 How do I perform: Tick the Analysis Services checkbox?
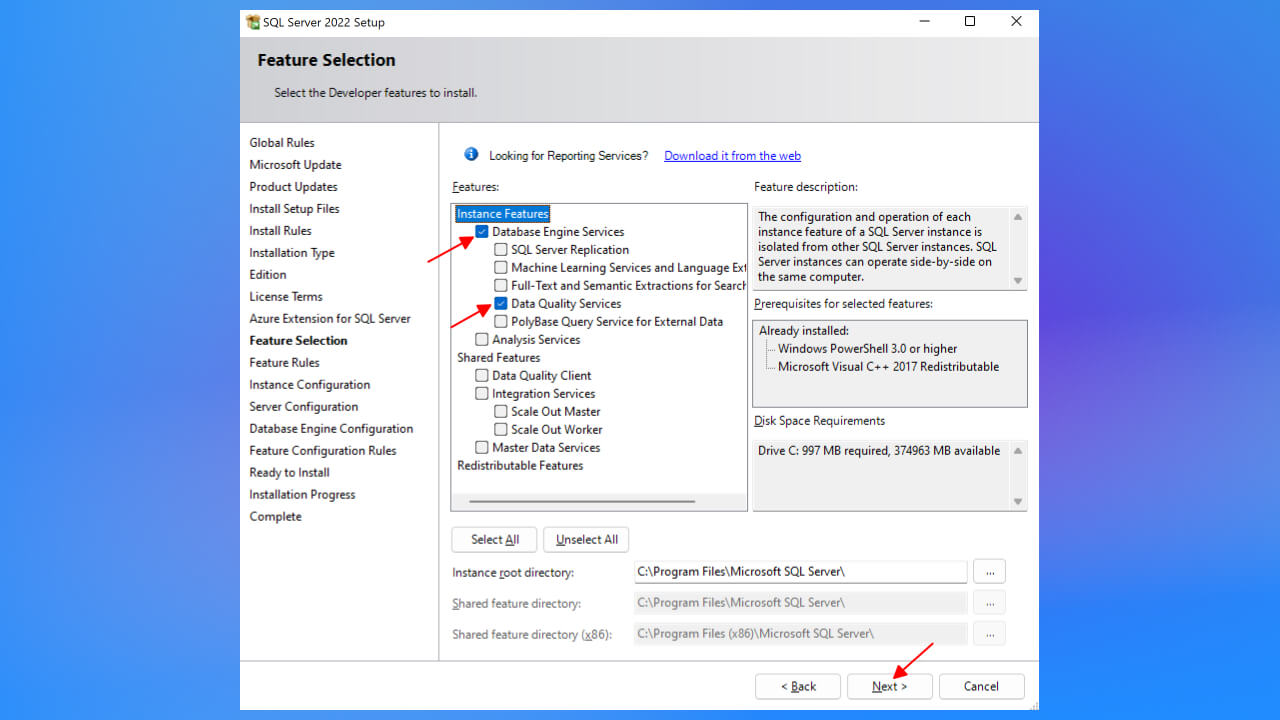coord(482,340)
